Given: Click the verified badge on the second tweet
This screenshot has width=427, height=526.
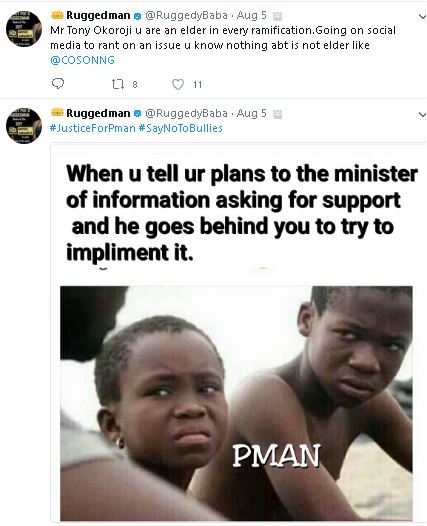Looking at the screenshot, I should 137,114.
